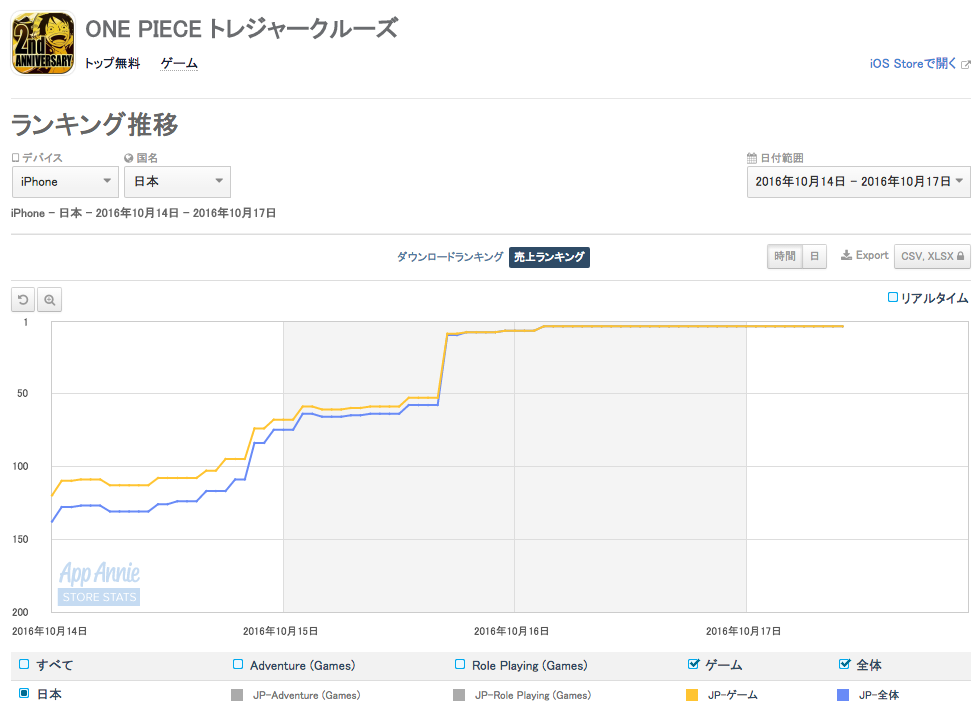This screenshot has height=712, width=975.
Task: Click the JP-全体 legend label
Action: click(879, 695)
